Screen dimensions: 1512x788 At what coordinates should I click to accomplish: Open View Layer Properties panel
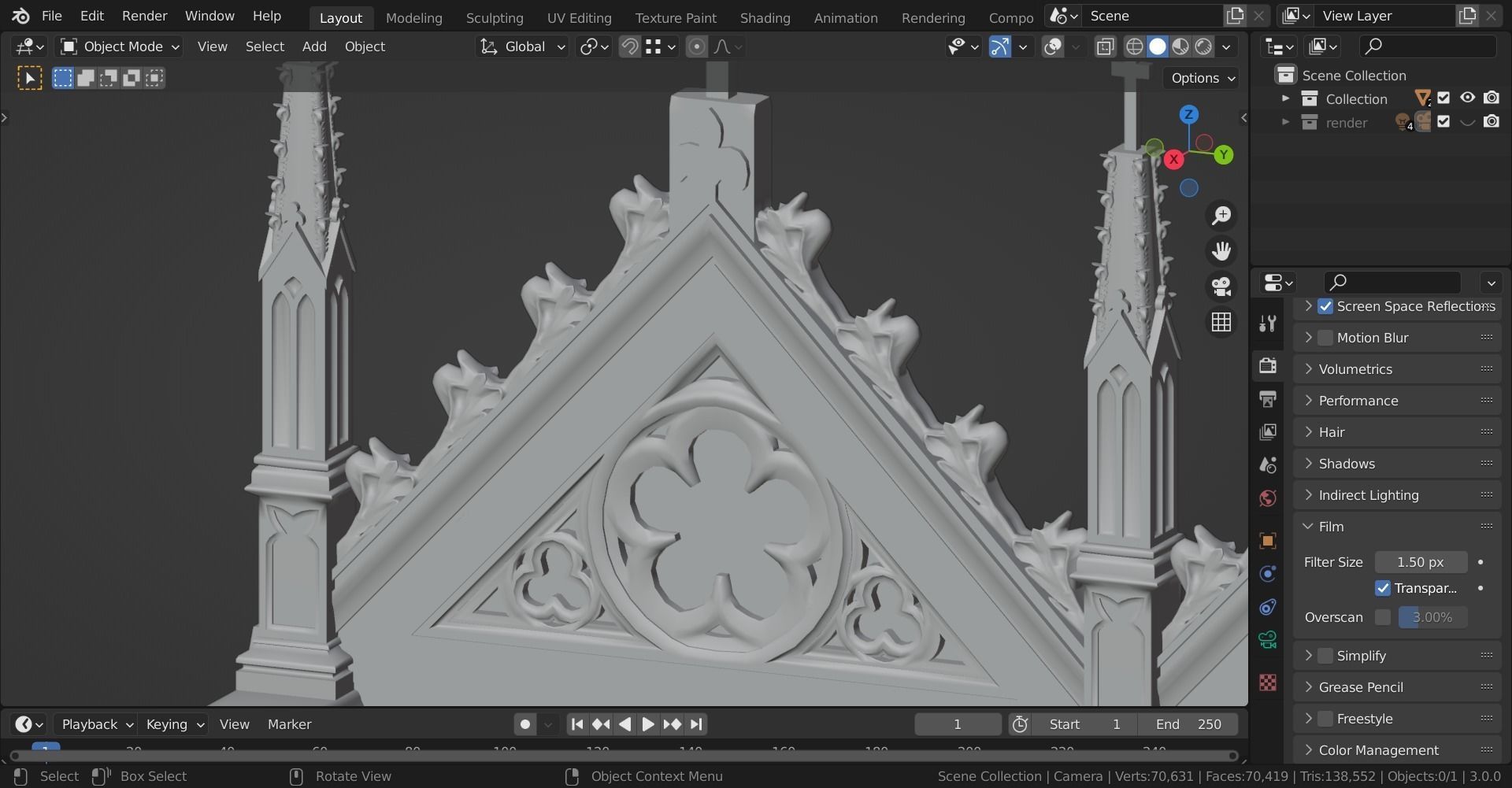click(x=1268, y=431)
